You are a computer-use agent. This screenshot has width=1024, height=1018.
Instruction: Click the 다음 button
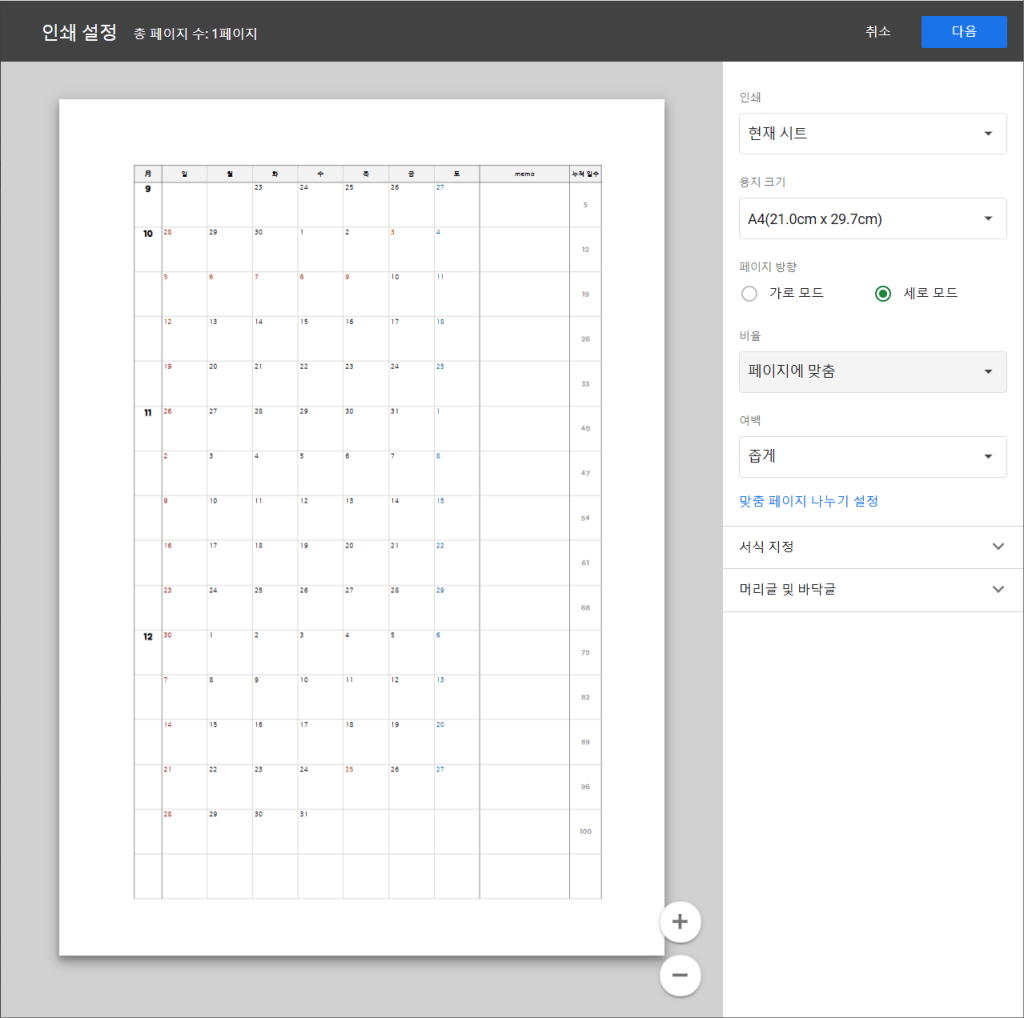(x=963, y=31)
